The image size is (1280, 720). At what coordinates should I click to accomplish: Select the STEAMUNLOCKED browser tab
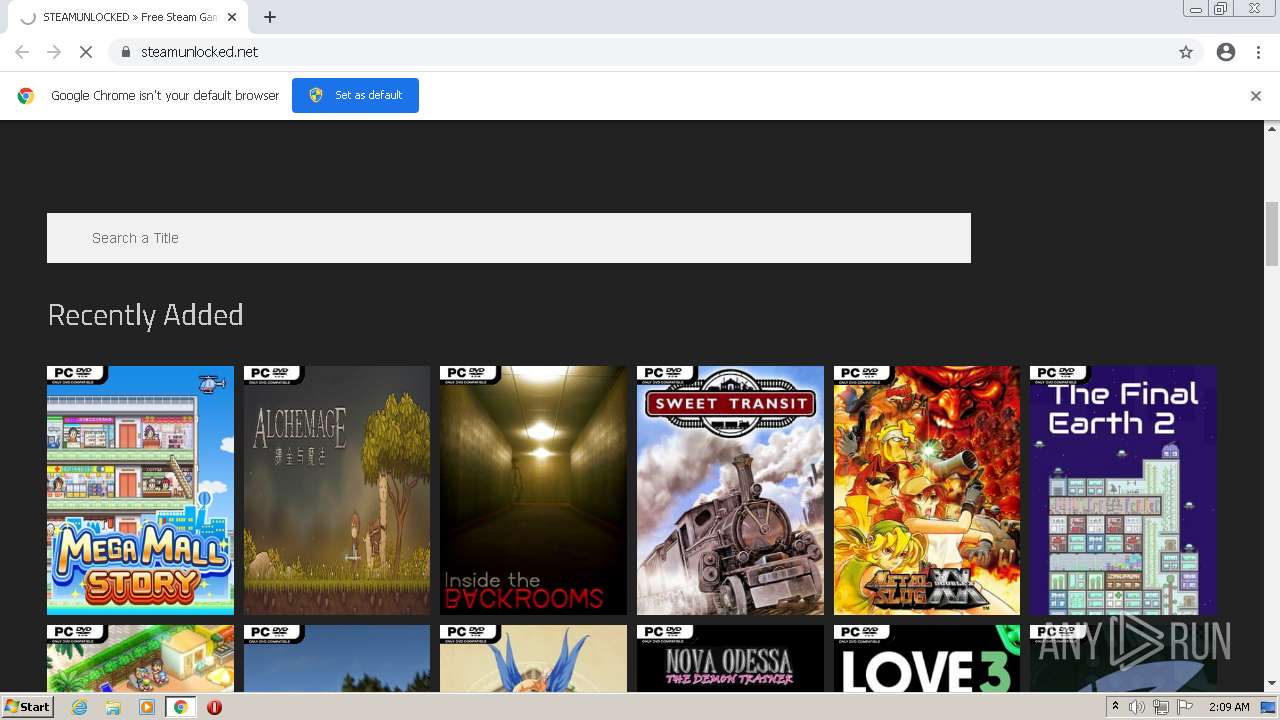(127, 17)
